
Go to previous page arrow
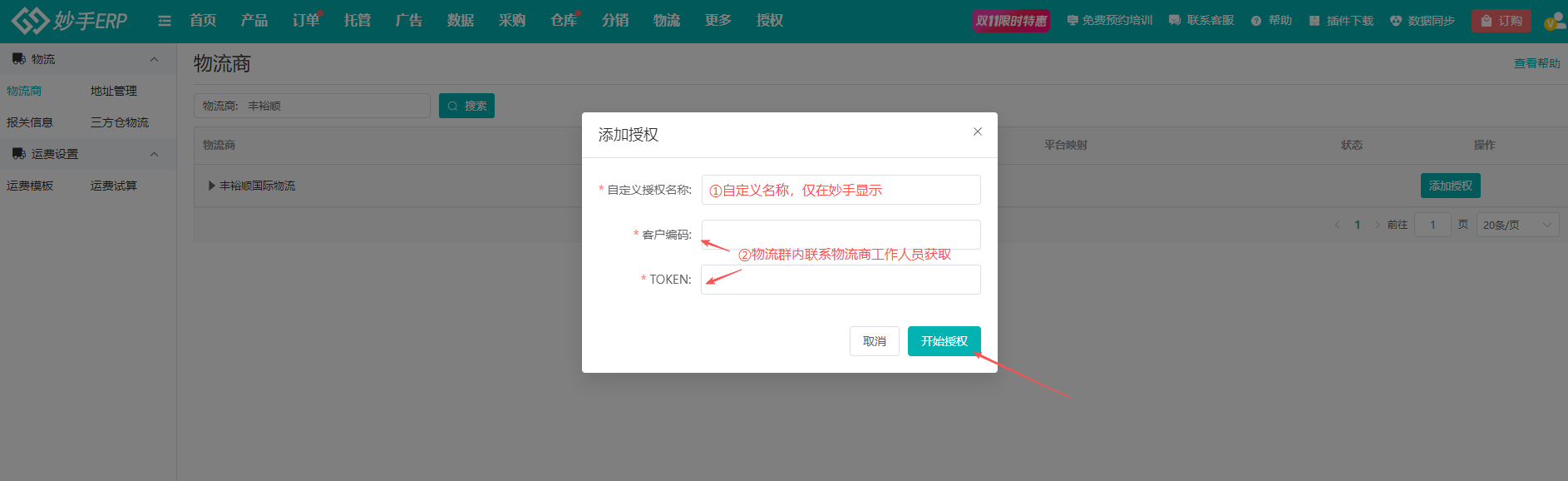(x=1338, y=225)
